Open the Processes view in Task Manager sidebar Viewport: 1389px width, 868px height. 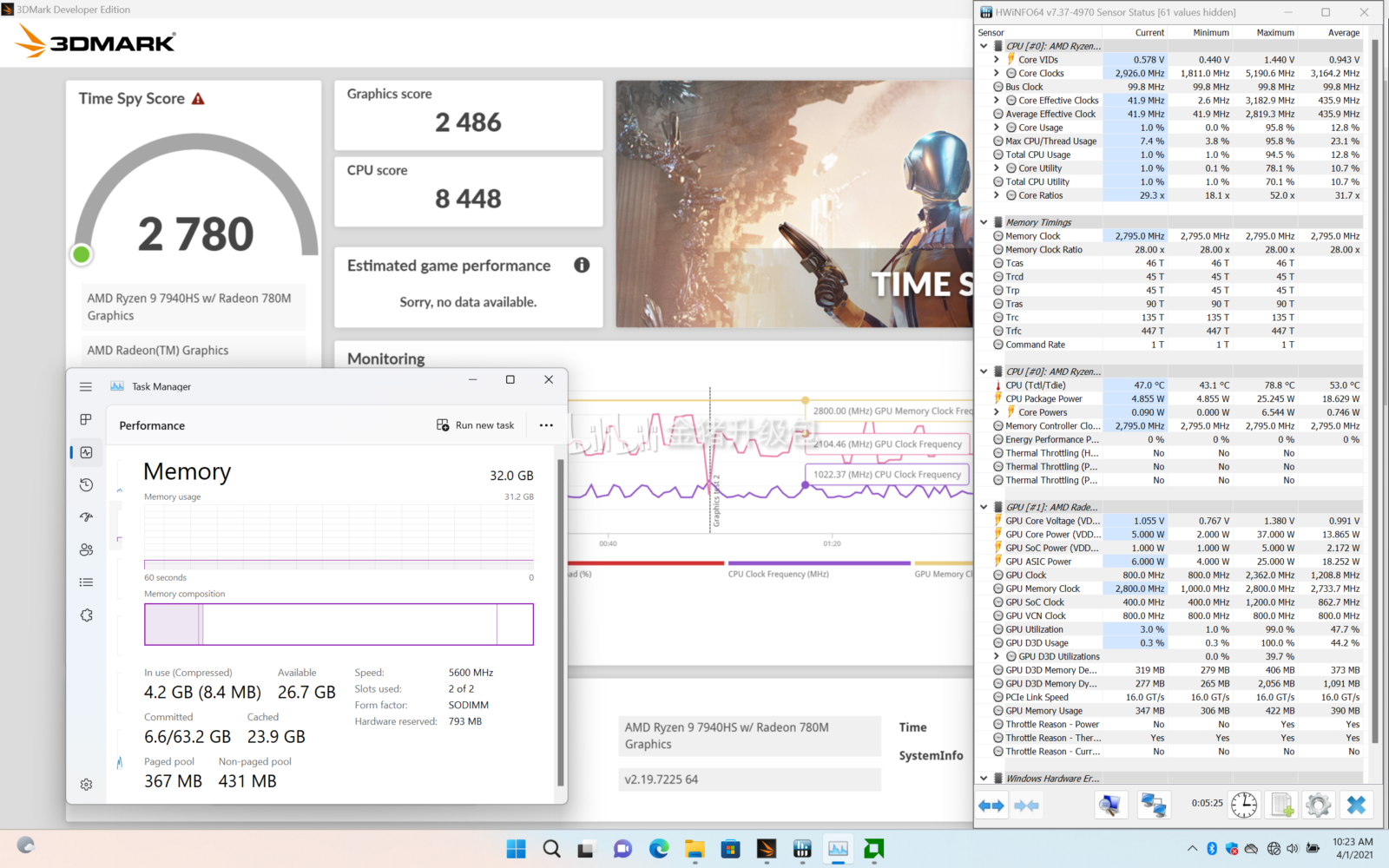click(x=85, y=419)
